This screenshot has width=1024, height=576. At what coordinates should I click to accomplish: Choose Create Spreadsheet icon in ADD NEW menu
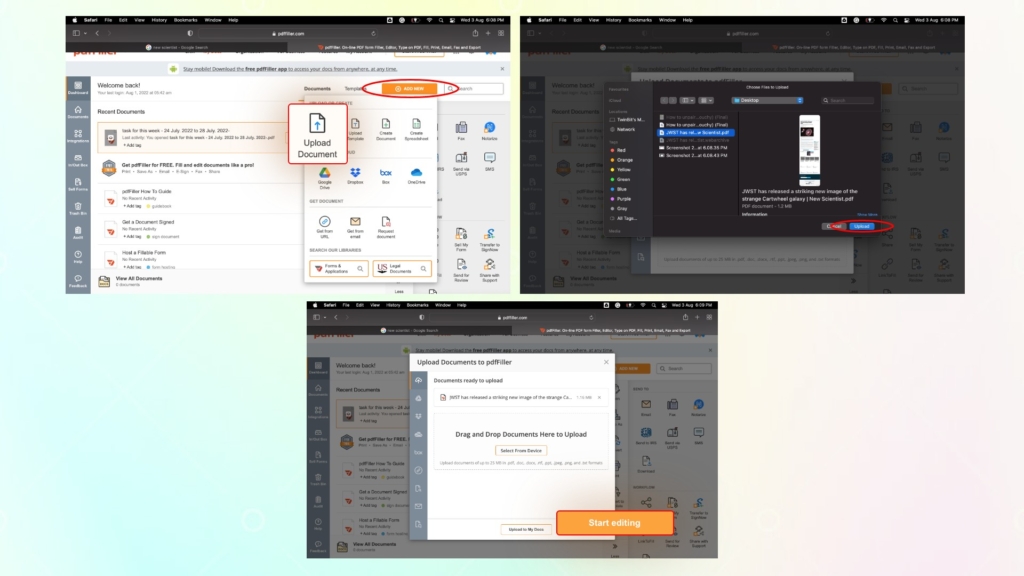pyautogui.click(x=416, y=129)
